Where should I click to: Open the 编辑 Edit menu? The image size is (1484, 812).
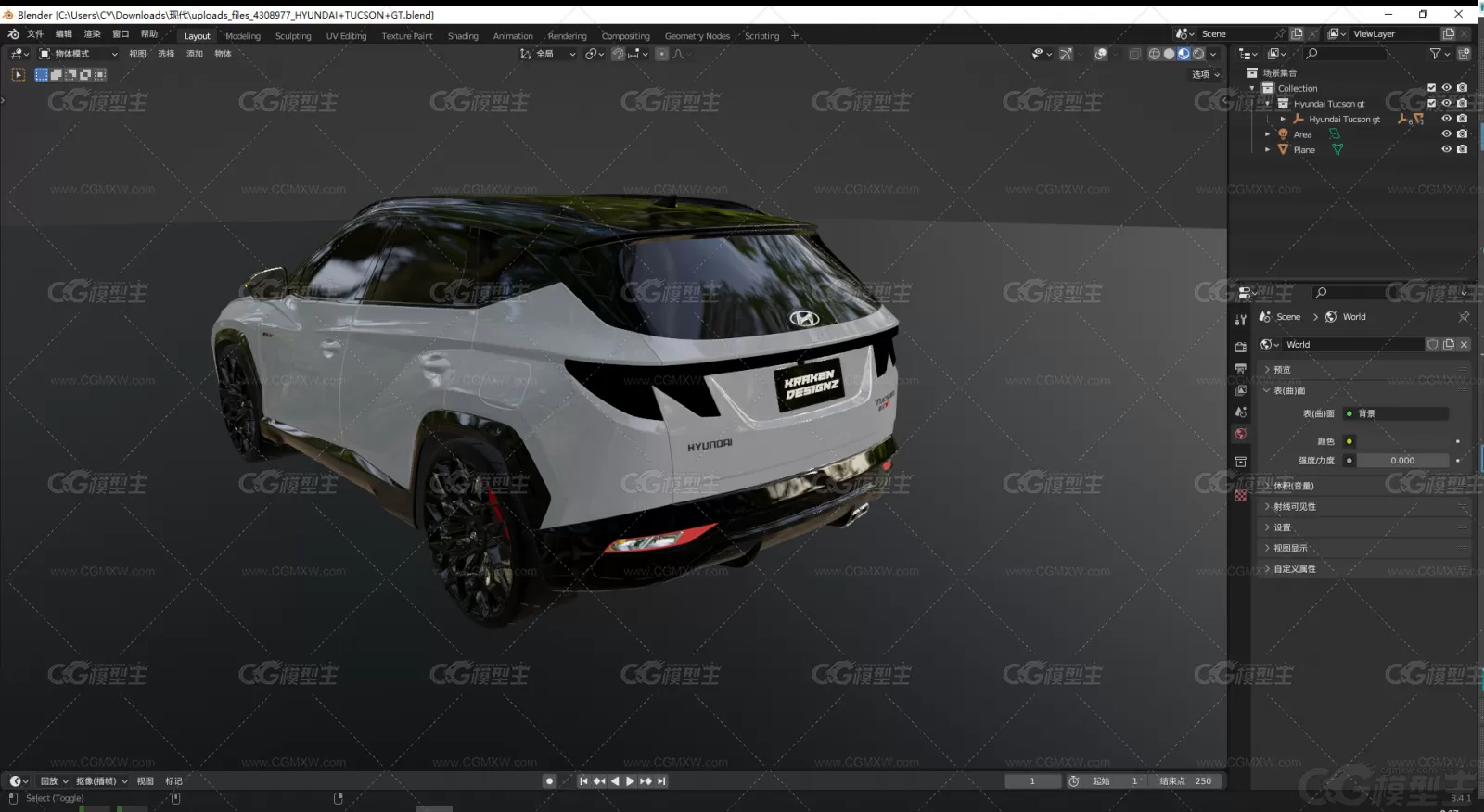pos(63,34)
